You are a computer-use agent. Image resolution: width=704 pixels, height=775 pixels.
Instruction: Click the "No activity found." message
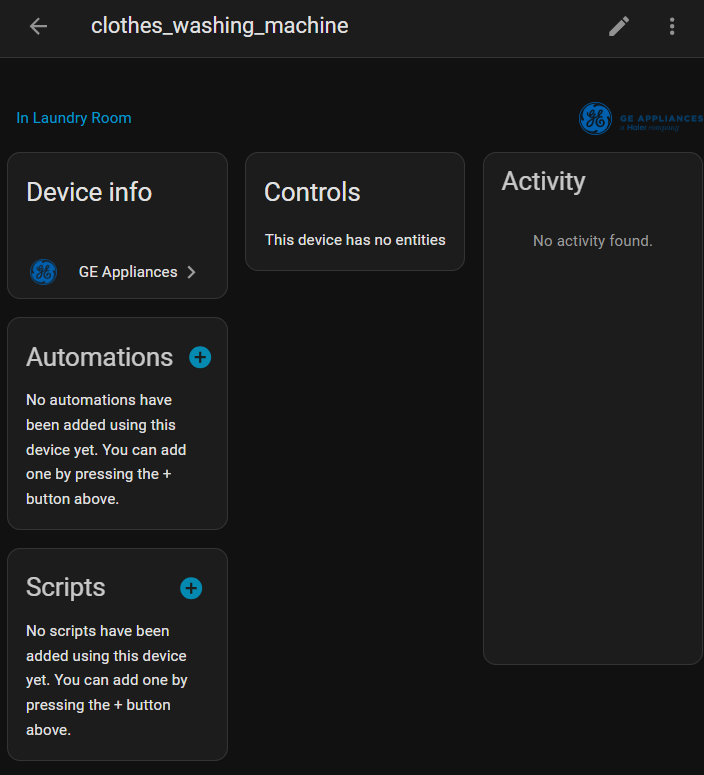592,241
